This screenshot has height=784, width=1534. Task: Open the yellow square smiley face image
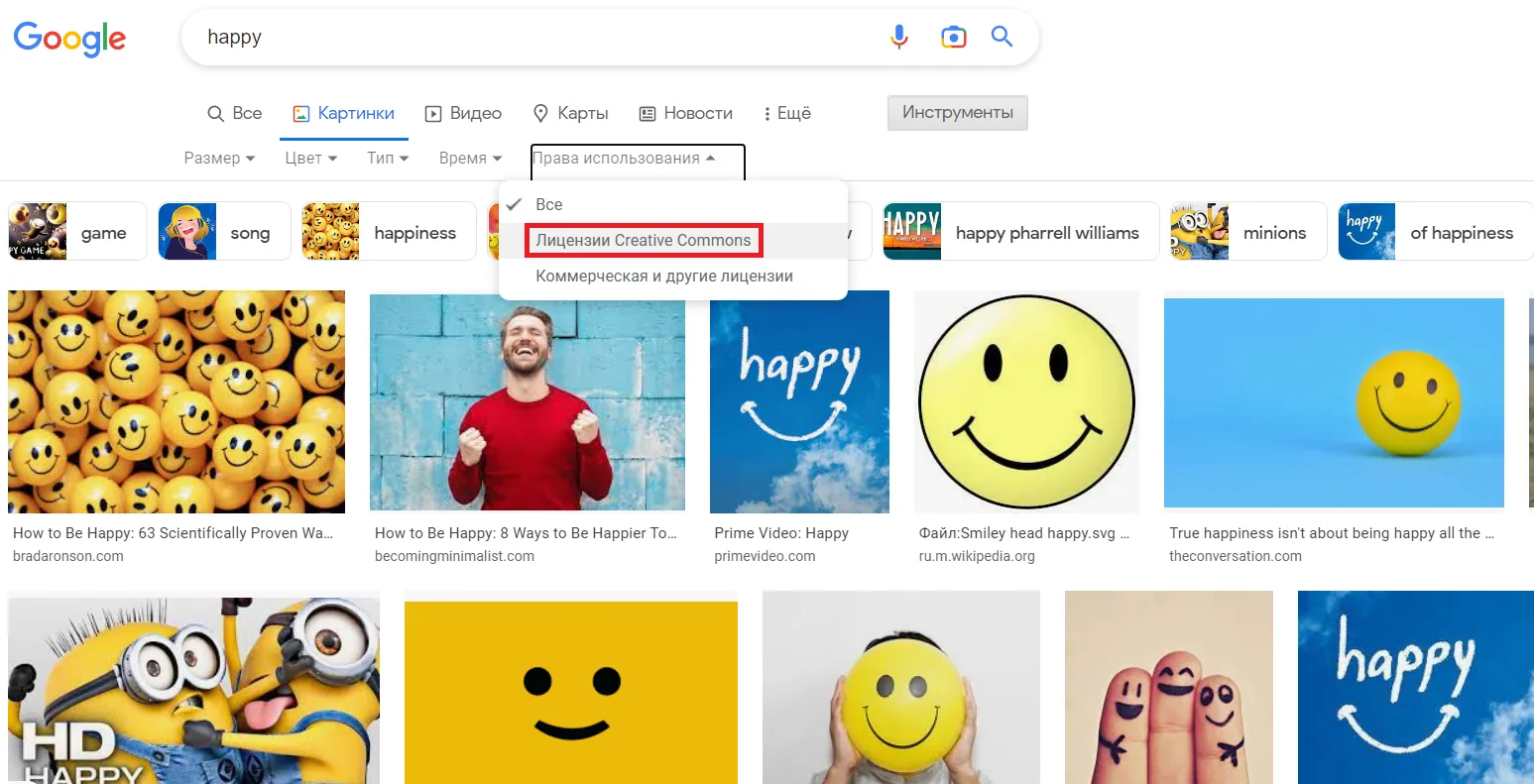click(x=571, y=693)
